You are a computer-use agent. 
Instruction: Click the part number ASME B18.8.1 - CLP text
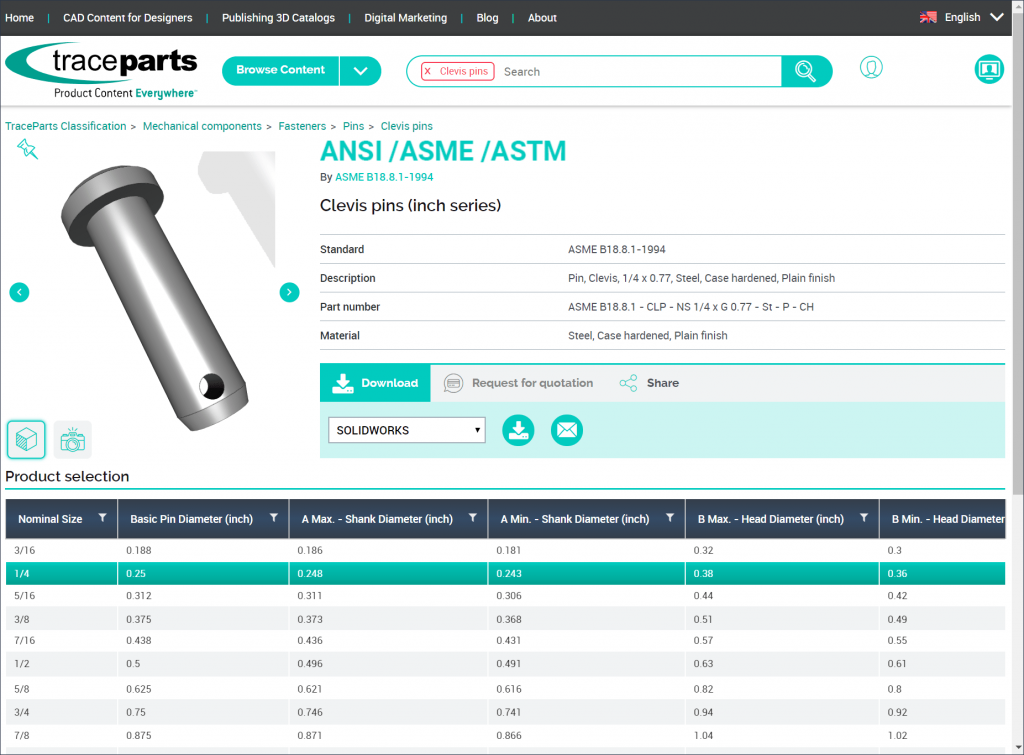click(x=690, y=307)
